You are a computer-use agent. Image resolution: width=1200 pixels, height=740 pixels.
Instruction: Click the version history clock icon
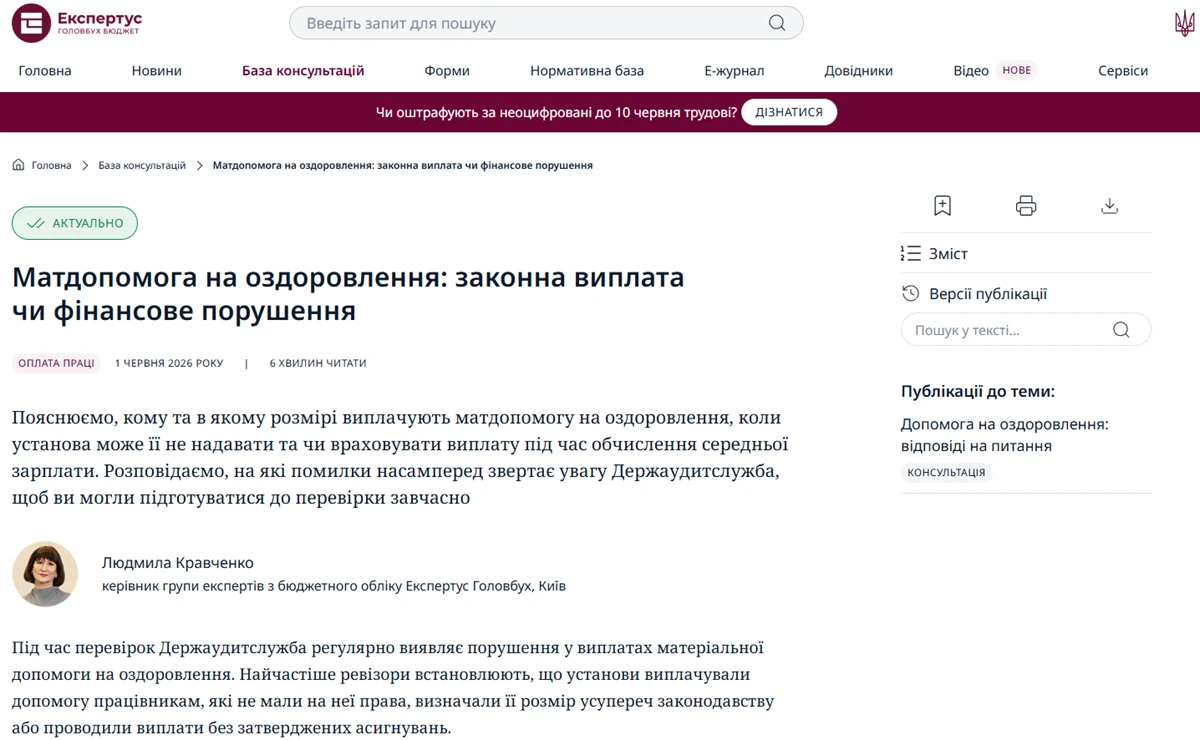point(910,294)
